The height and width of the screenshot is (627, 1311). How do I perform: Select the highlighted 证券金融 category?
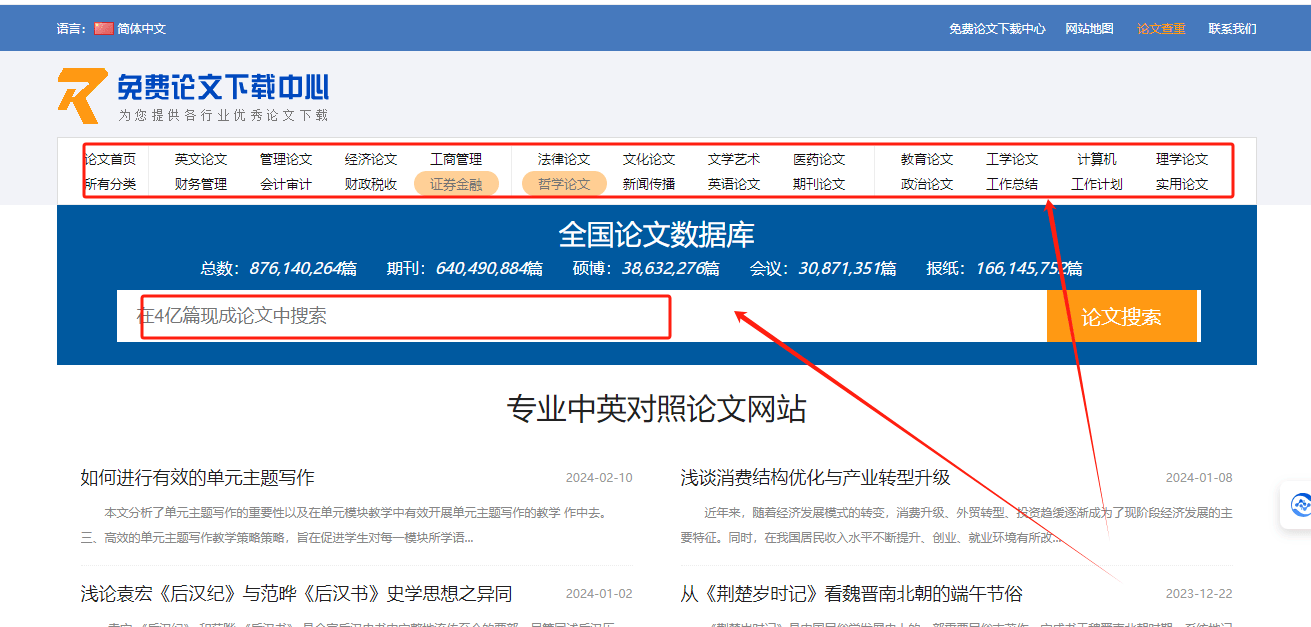click(x=457, y=184)
